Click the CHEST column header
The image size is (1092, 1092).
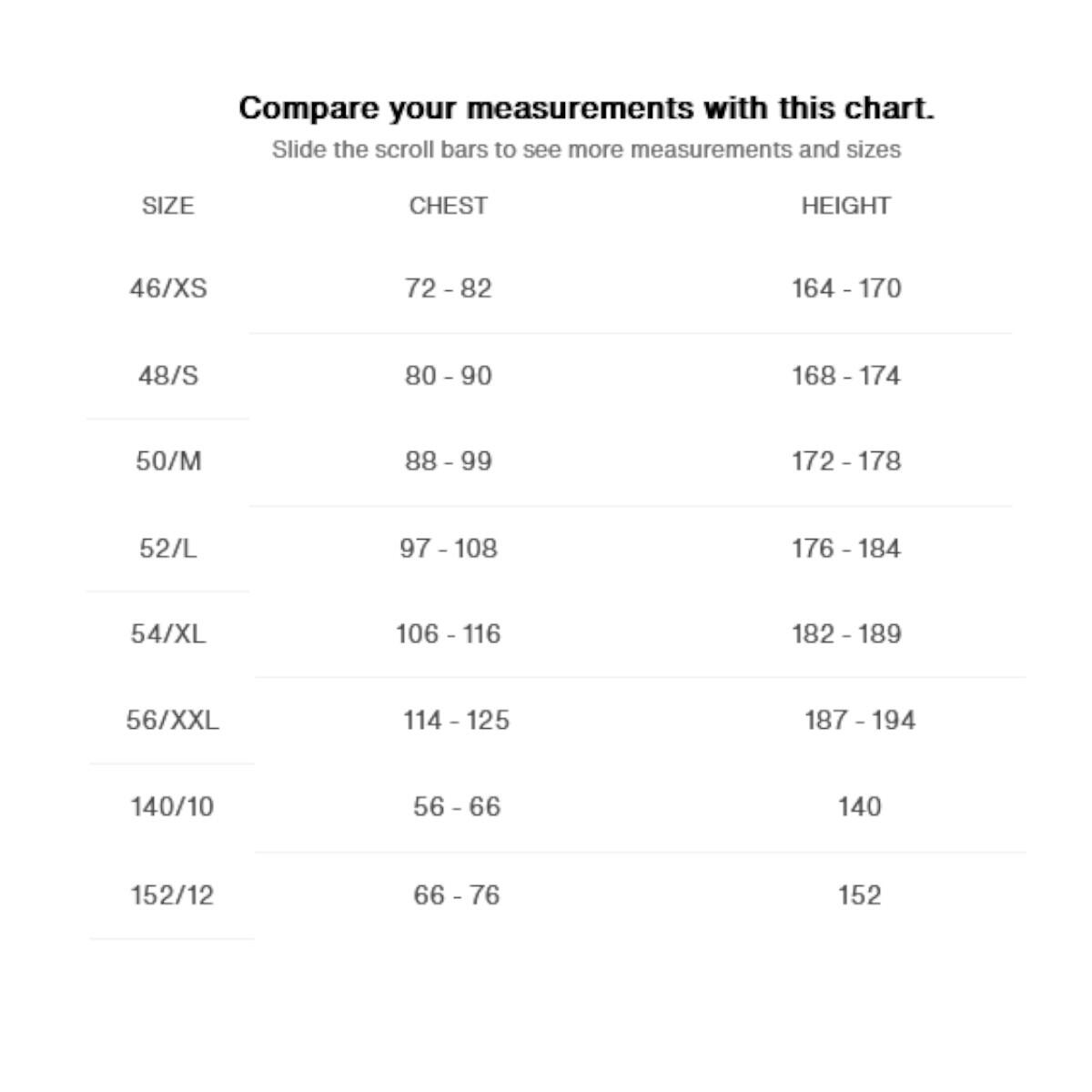point(448,206)
